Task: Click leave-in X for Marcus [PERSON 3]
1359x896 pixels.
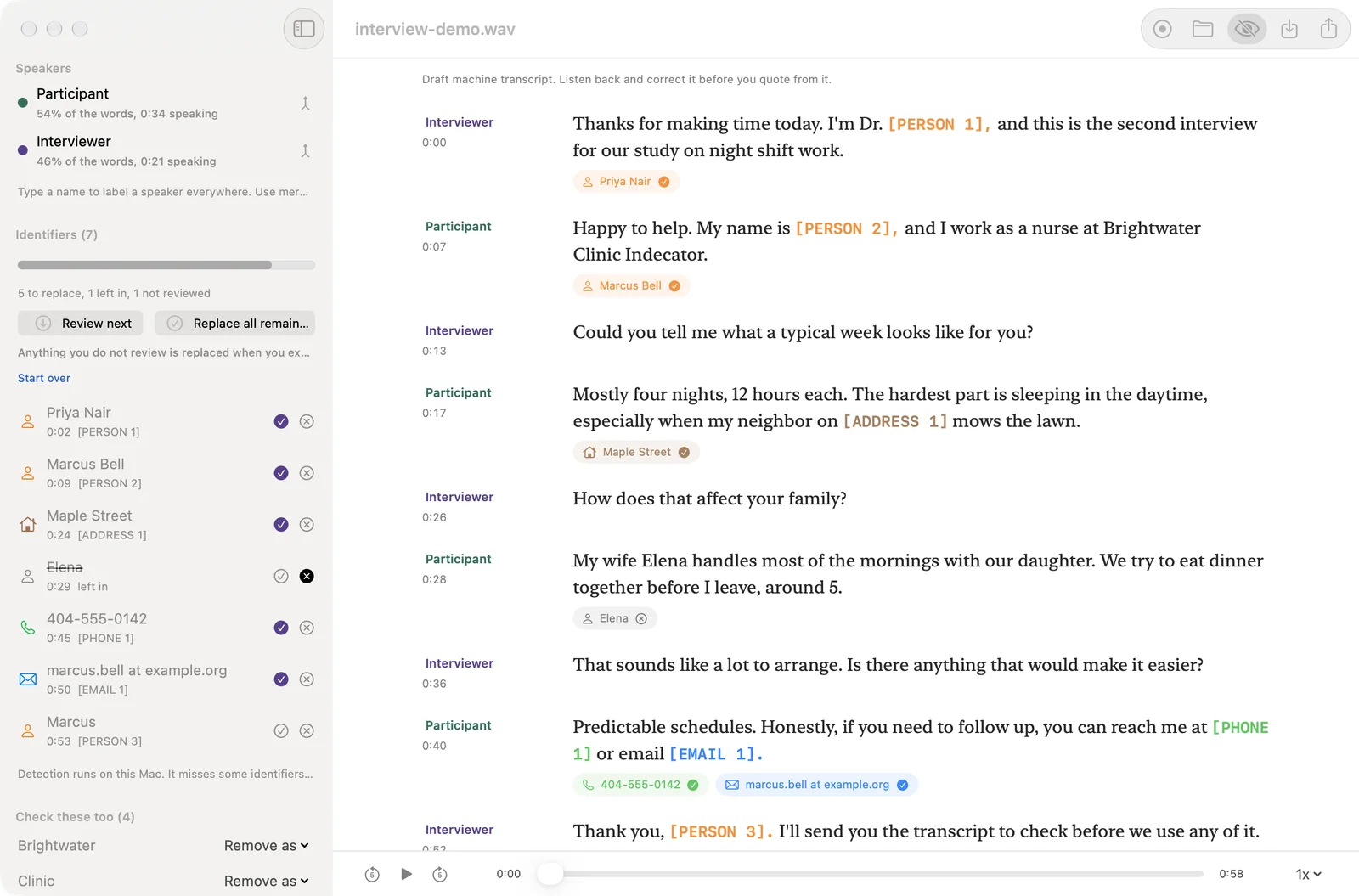Action: tap(307, 730)
